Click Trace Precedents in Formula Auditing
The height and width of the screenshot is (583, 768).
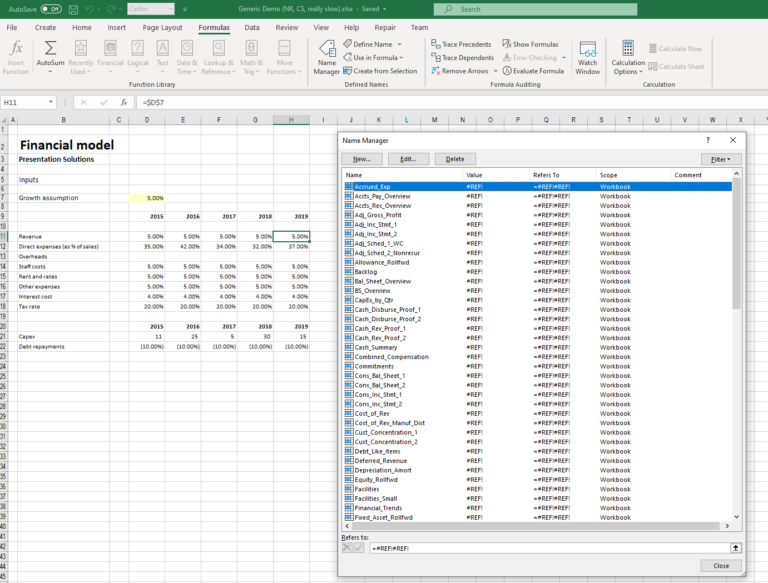(x=461, y=44)
